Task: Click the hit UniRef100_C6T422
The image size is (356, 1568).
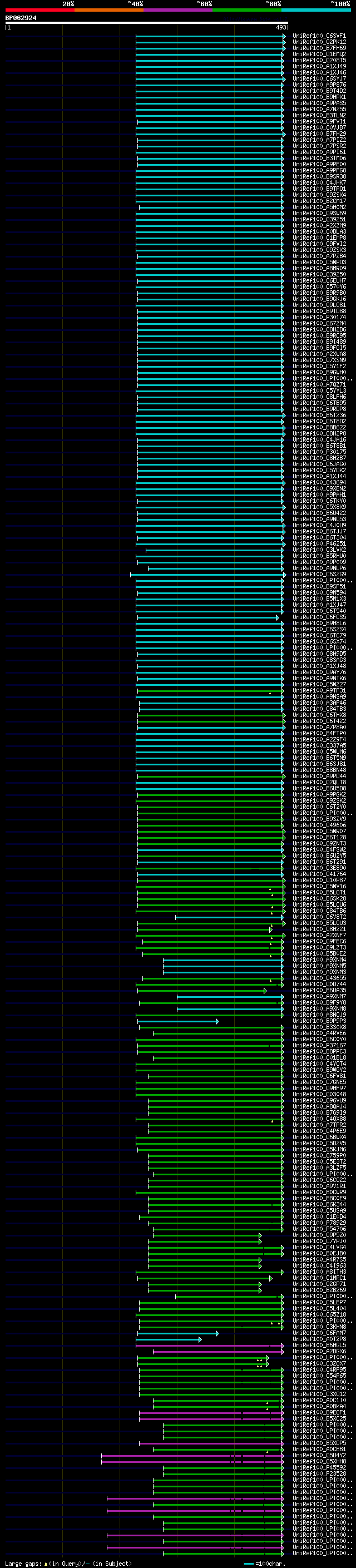Action: pyautogui.click(x=319, y=721)
